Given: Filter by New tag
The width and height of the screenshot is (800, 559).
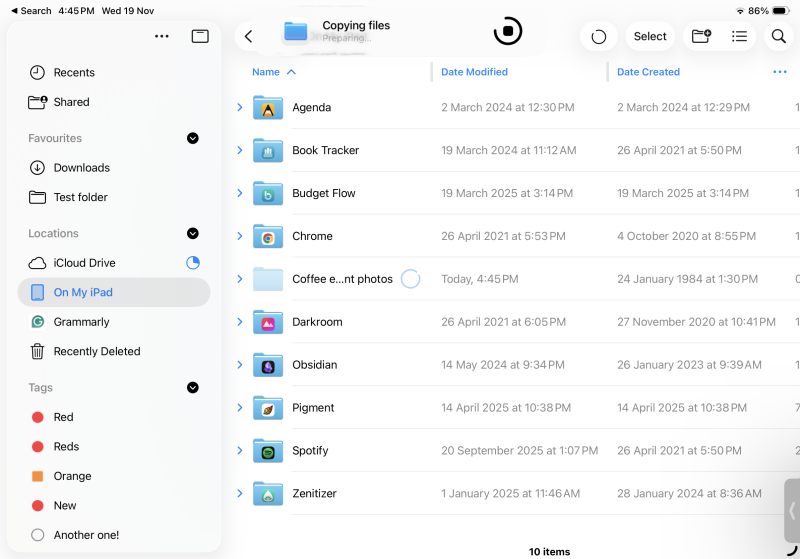Looking at the screenshot, I should tap(114, 505).
